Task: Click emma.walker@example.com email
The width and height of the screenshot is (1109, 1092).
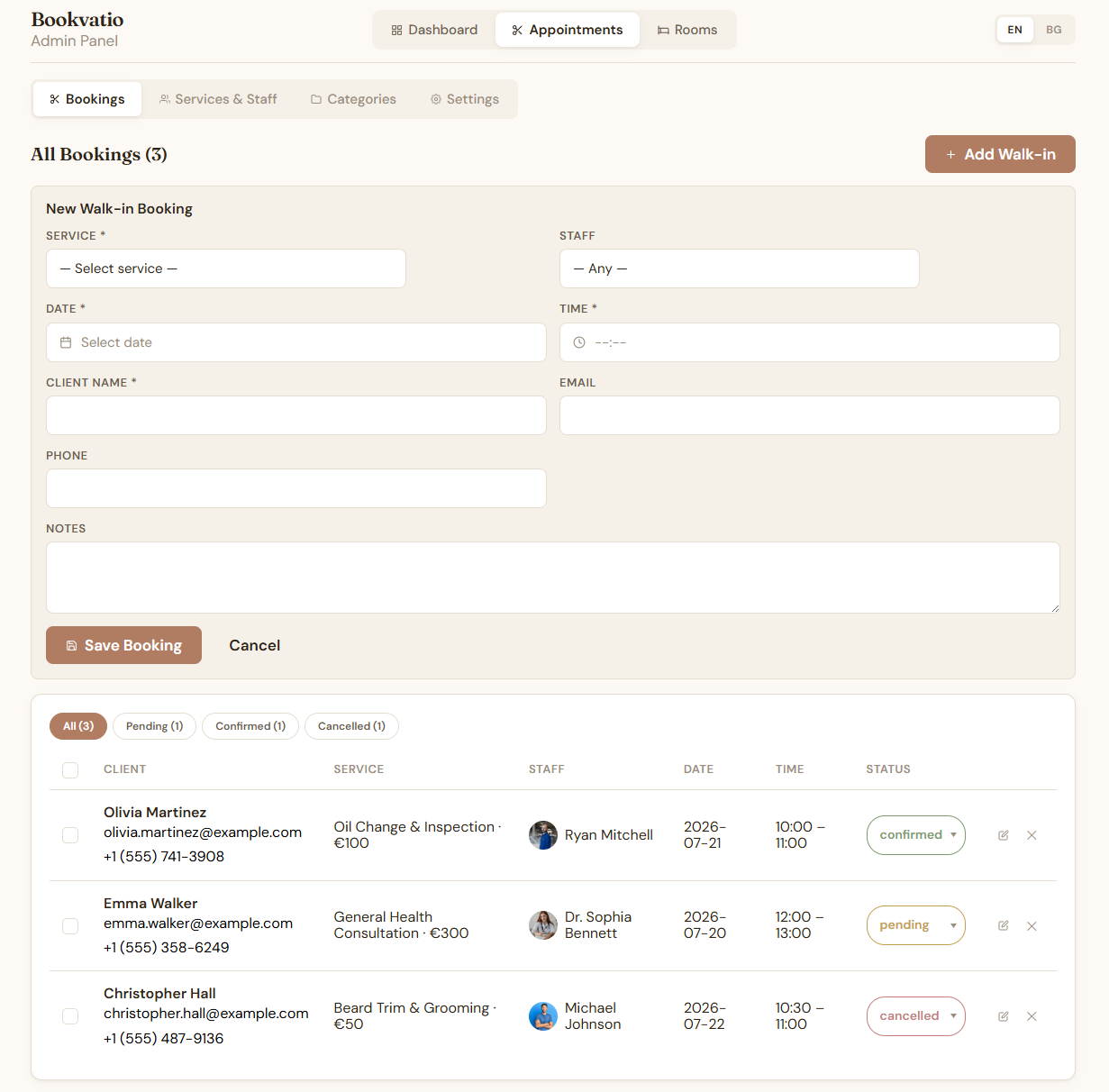Action: [x=198, y=924]
